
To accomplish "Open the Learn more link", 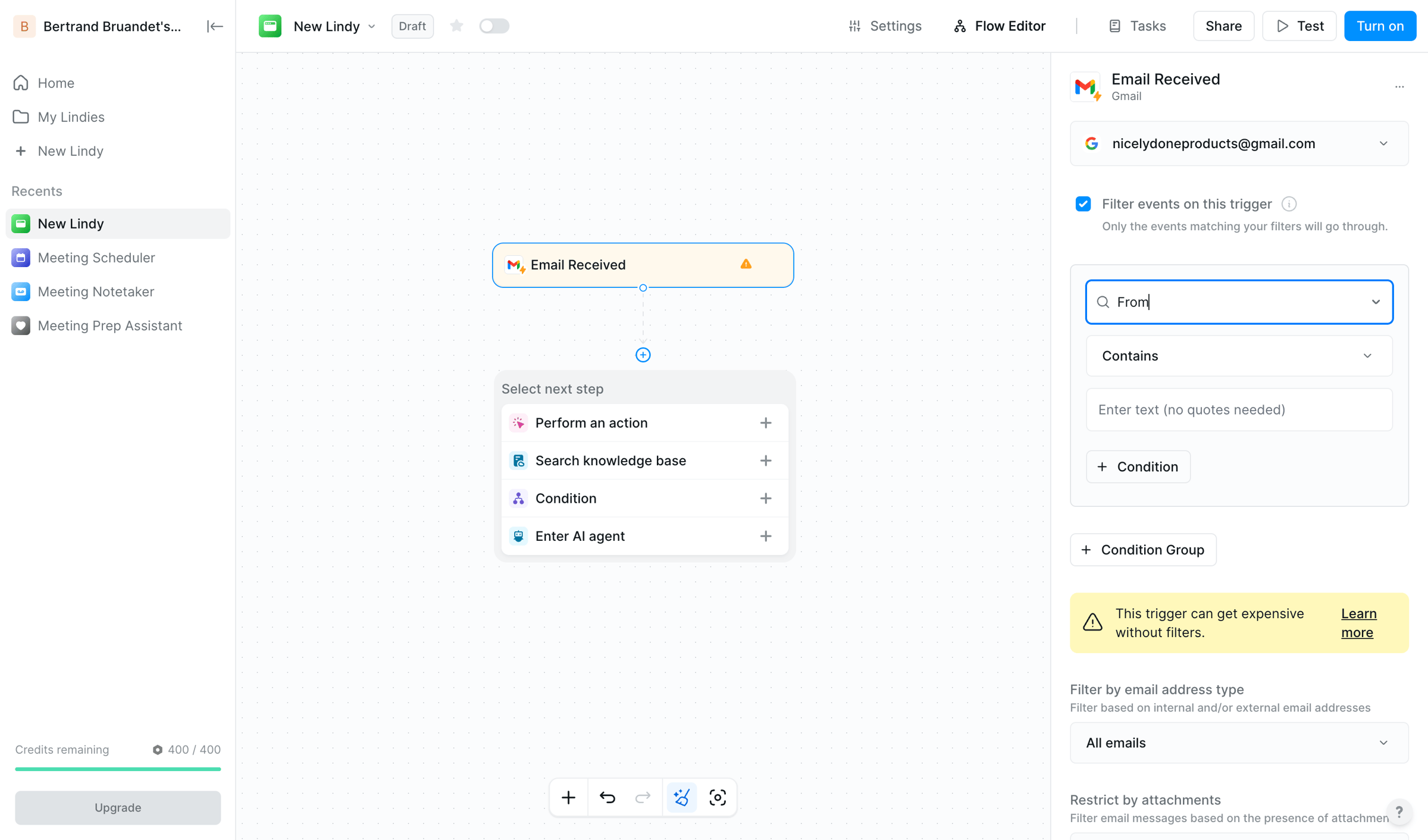I will click(1358, 623).
